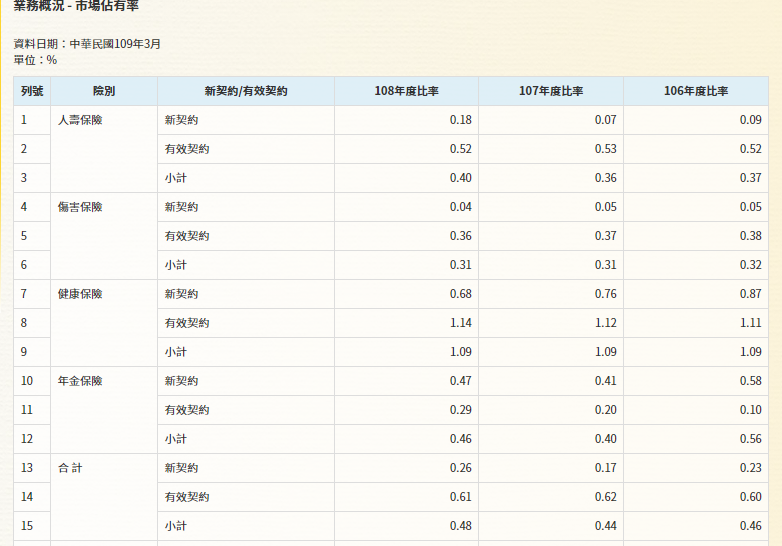Select 107年度 value 0.62 in row 14

605,497
